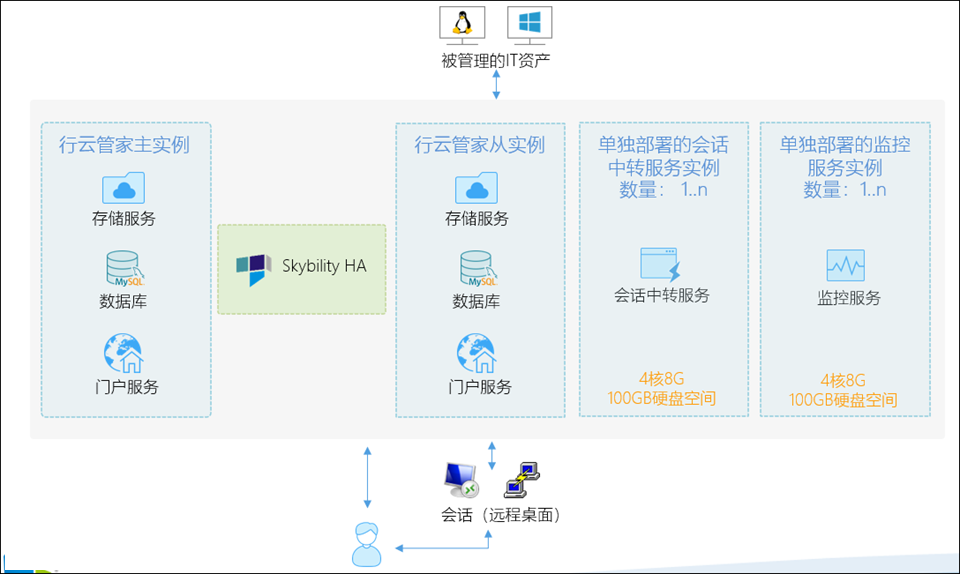Select portal service globe icon in 行云管家主实例
The width and height of the screenshot is (960, 574).
[124, 353]
